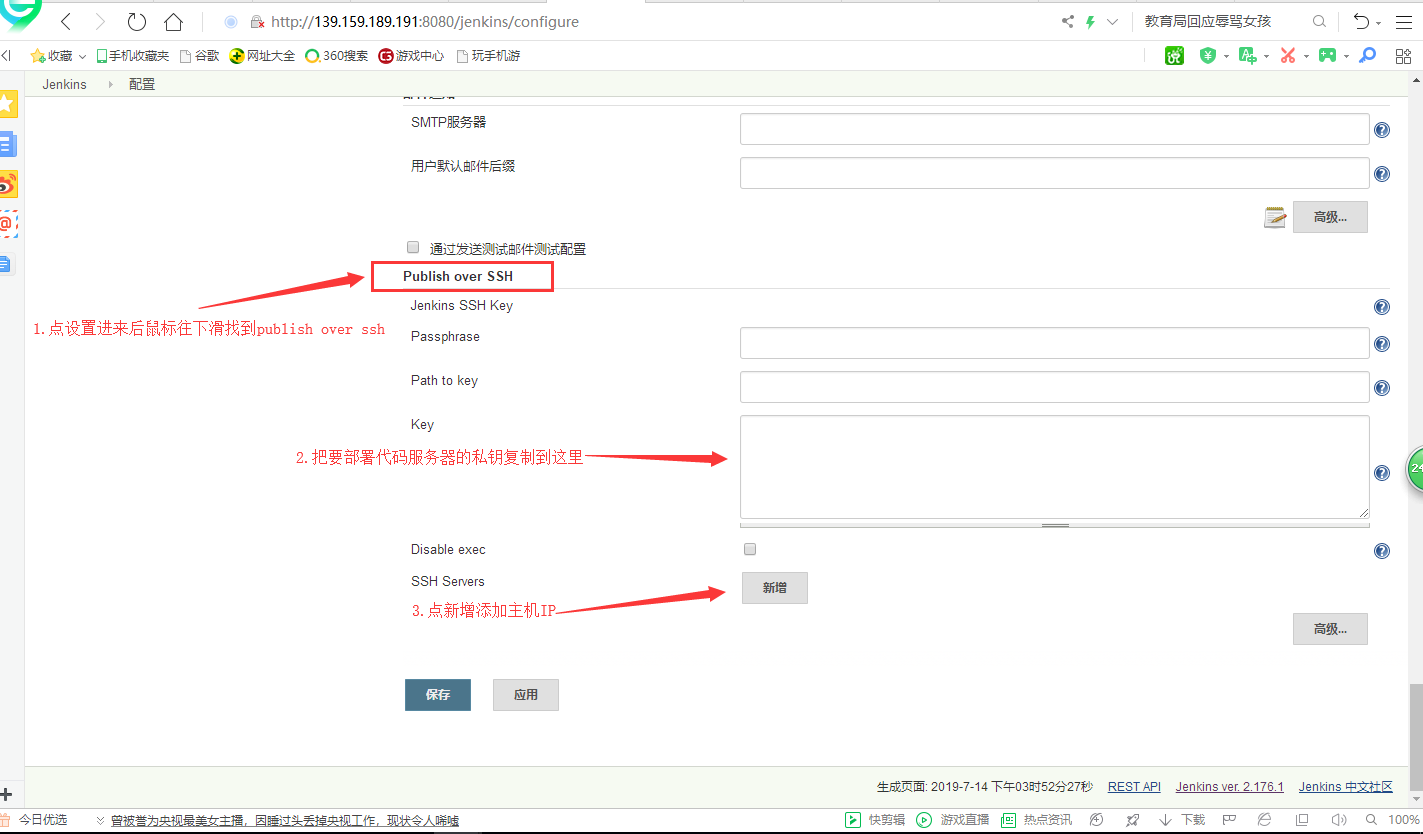Viewport: 1423px width, 834px height.
Task: Click help icon next to SMTP server field
Action: (1382, 130)
